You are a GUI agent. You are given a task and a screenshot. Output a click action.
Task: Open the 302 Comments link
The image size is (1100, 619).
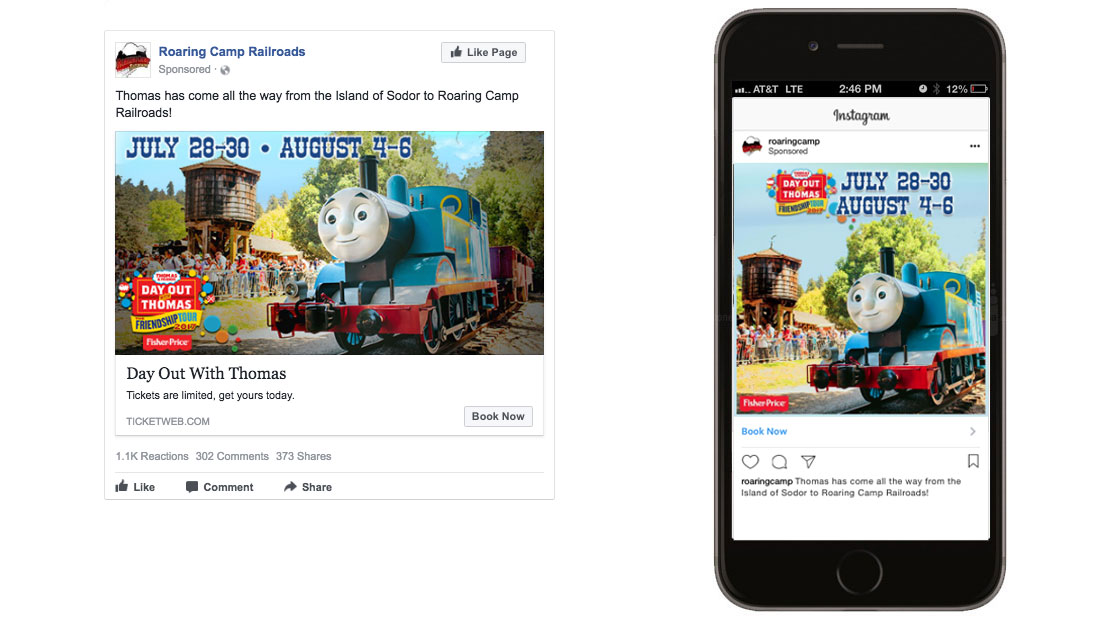232,456
